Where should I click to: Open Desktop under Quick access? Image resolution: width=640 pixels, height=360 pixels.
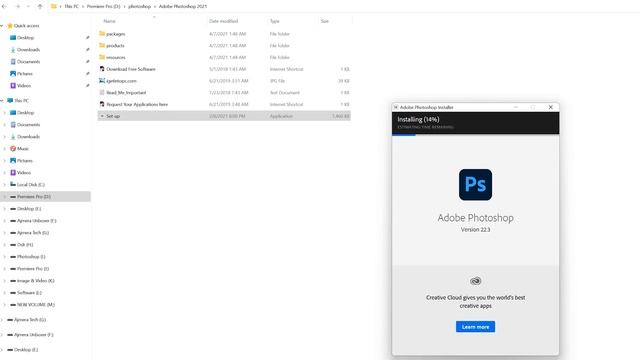click(x=25, y=38)
